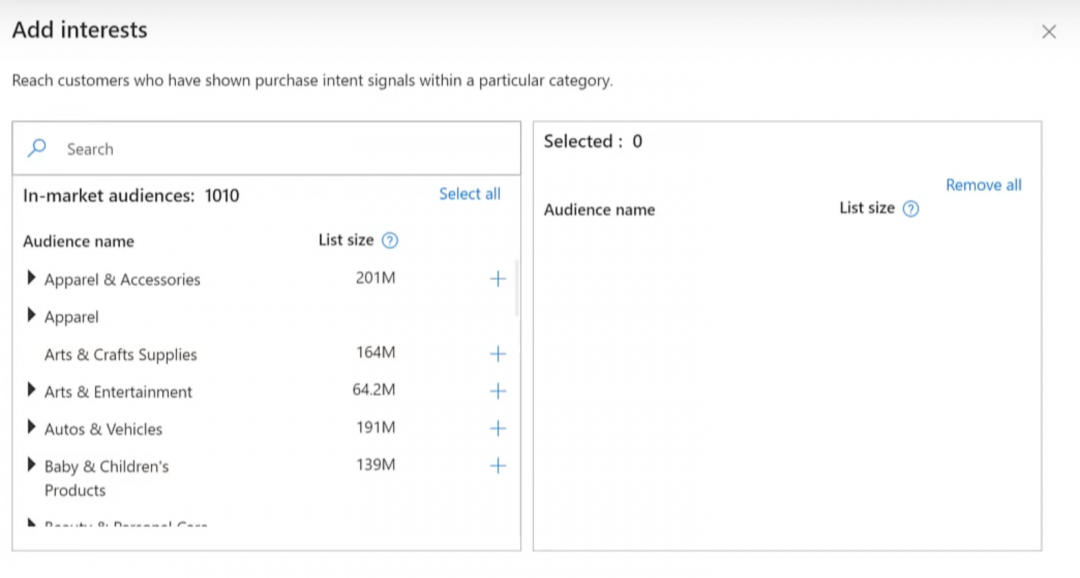Expand the Apparel category

tap(31, 315)
